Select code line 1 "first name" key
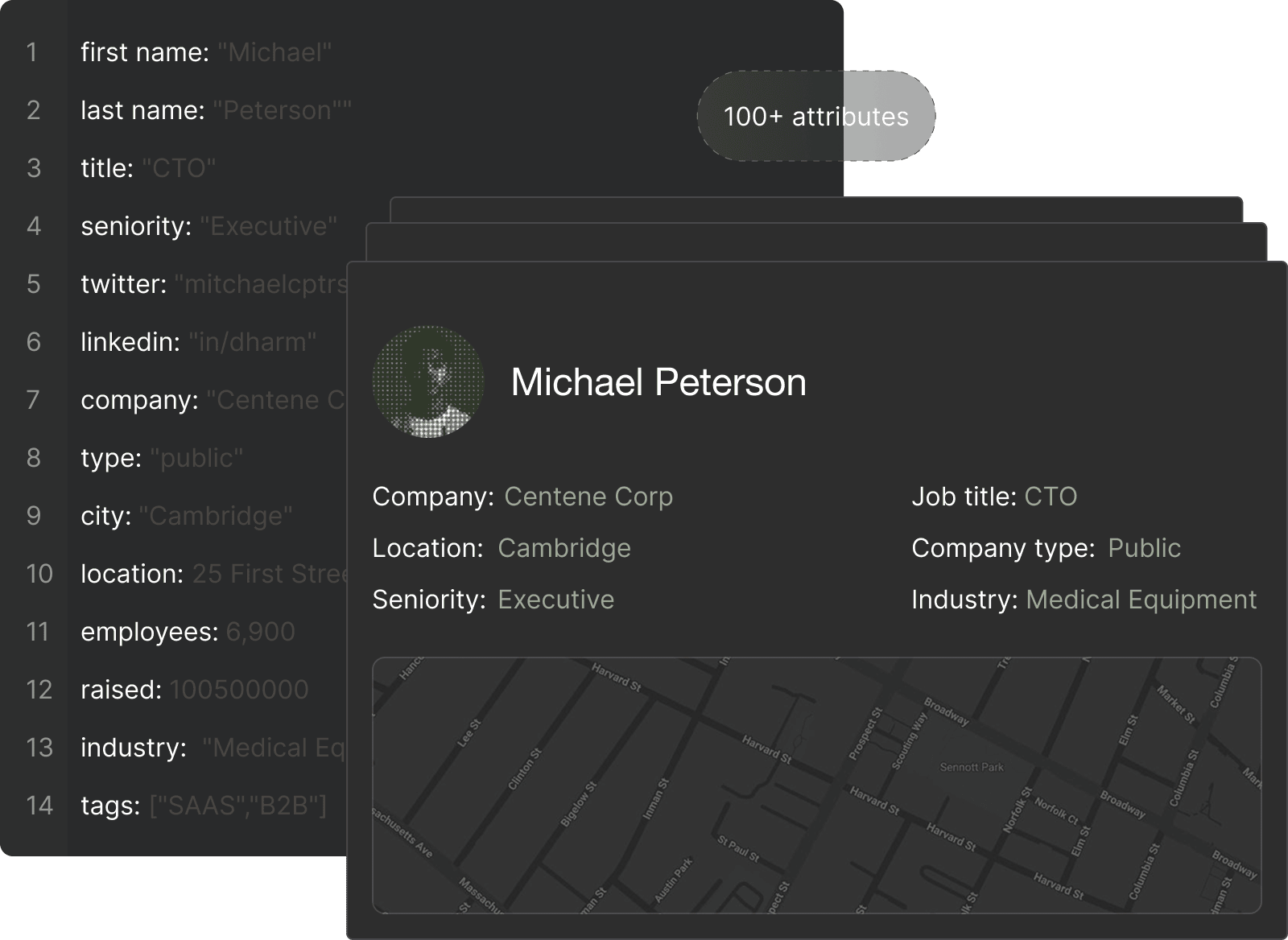Viewport: 1288px width, 940px height. click(145, 52)
